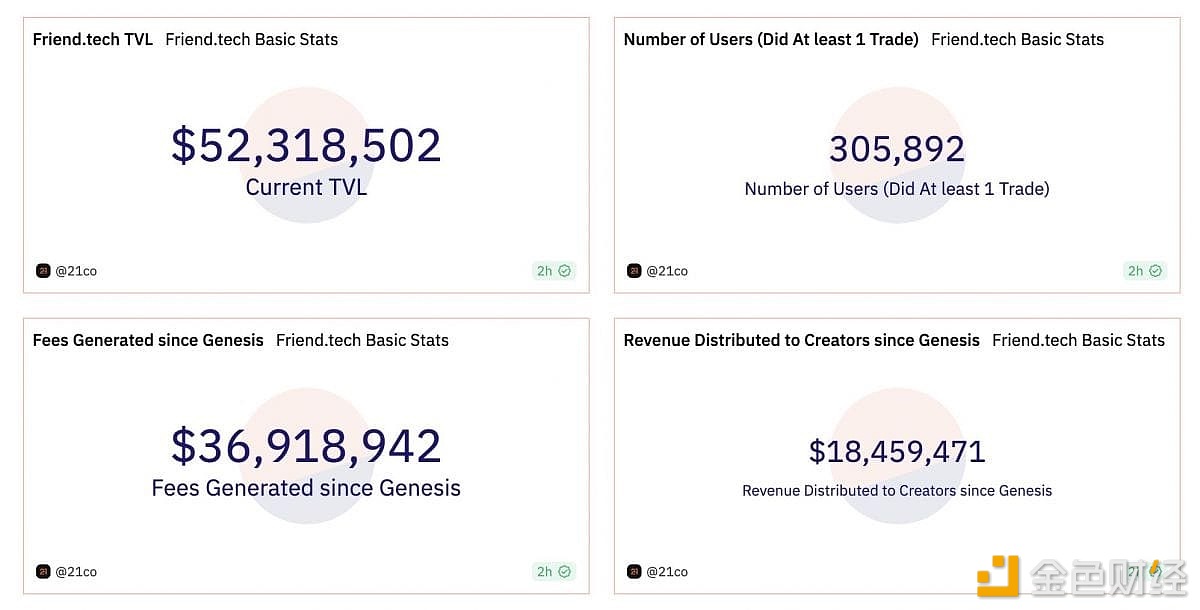The height and width of the screenshot is (610, 1200).
Task: Click the 21co avatar icon in Fees Generated panel
Action: [43, 572]
